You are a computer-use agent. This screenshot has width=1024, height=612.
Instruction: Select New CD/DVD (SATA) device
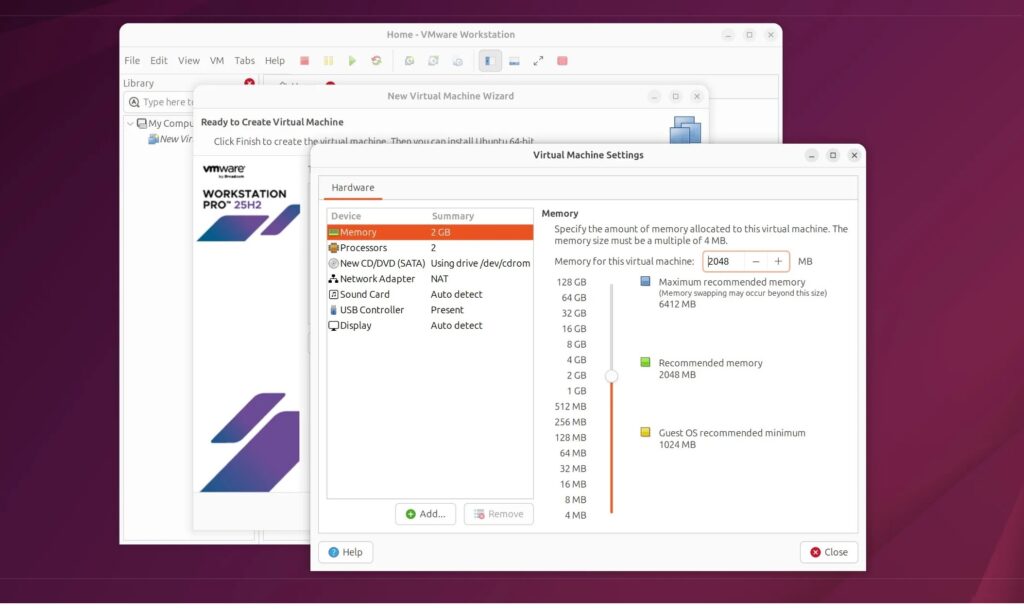[382, 263]
